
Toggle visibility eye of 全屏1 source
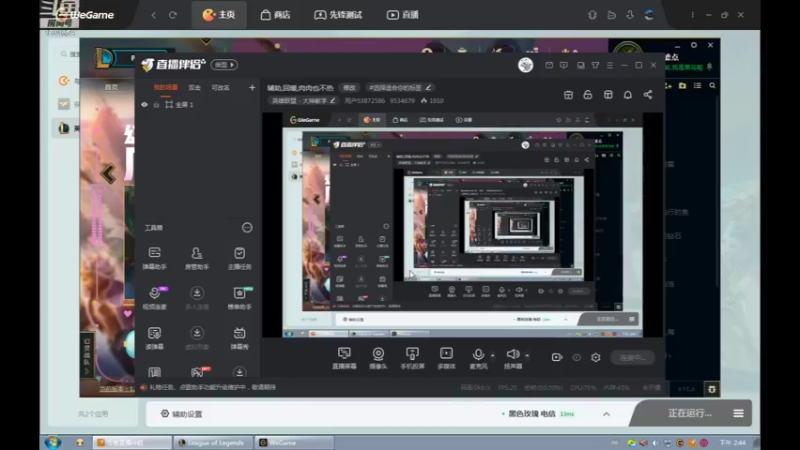144,105
